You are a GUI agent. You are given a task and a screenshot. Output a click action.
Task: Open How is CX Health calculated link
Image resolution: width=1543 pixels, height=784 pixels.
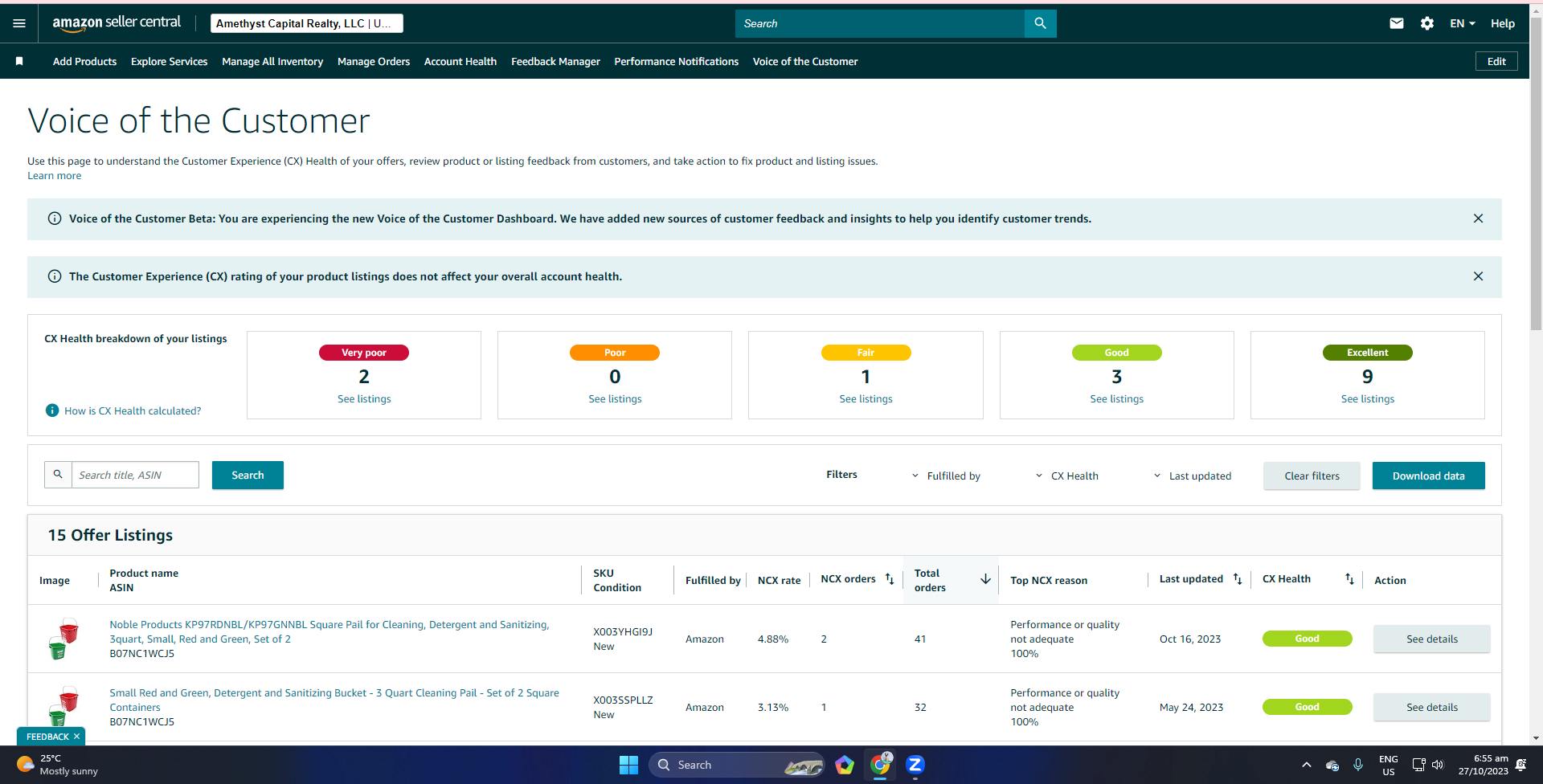[x=133, y=410]
